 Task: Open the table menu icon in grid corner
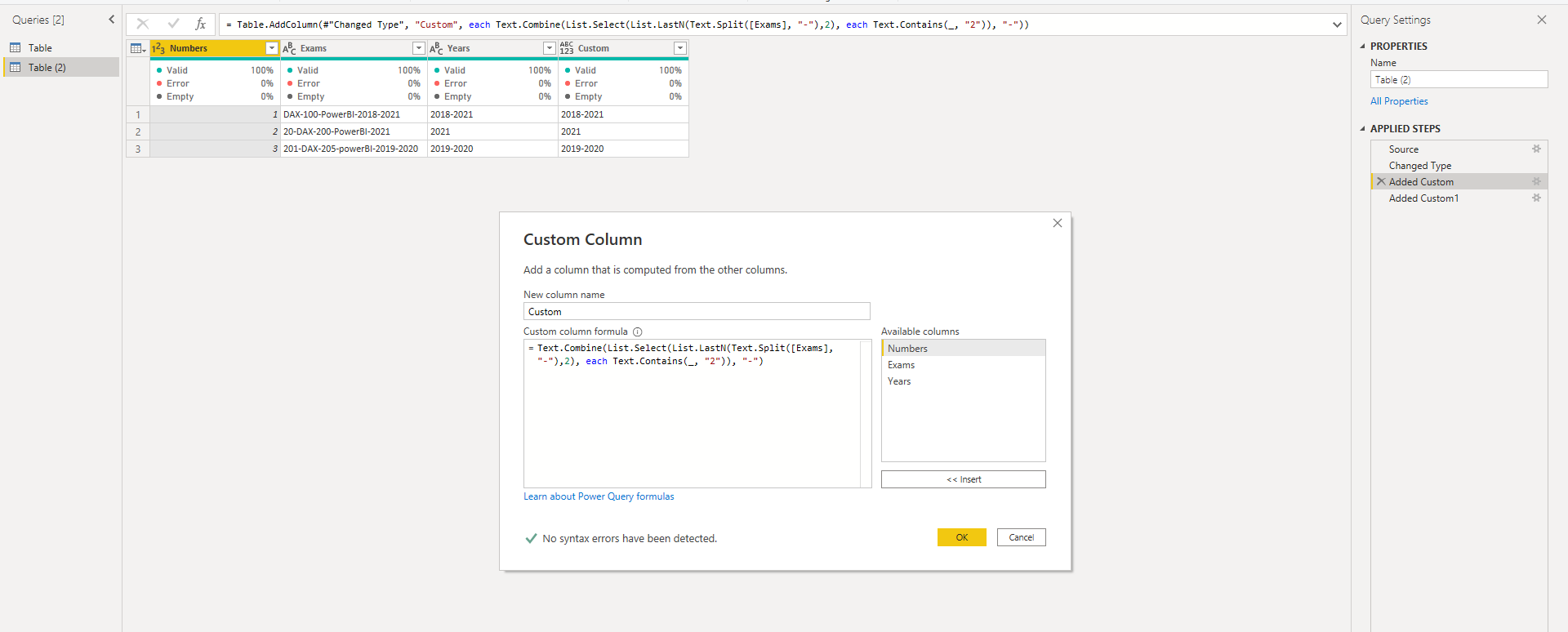coord(138,49)
